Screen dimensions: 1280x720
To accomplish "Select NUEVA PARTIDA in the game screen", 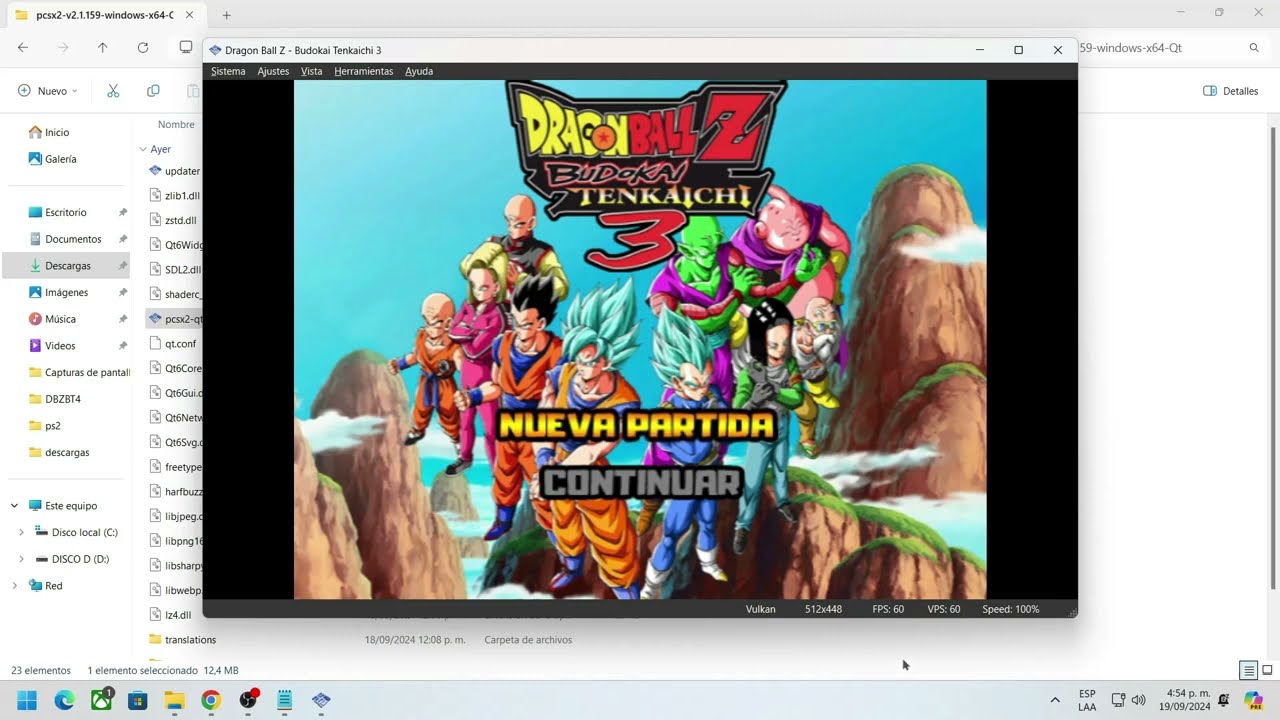I will pos(637,426).
